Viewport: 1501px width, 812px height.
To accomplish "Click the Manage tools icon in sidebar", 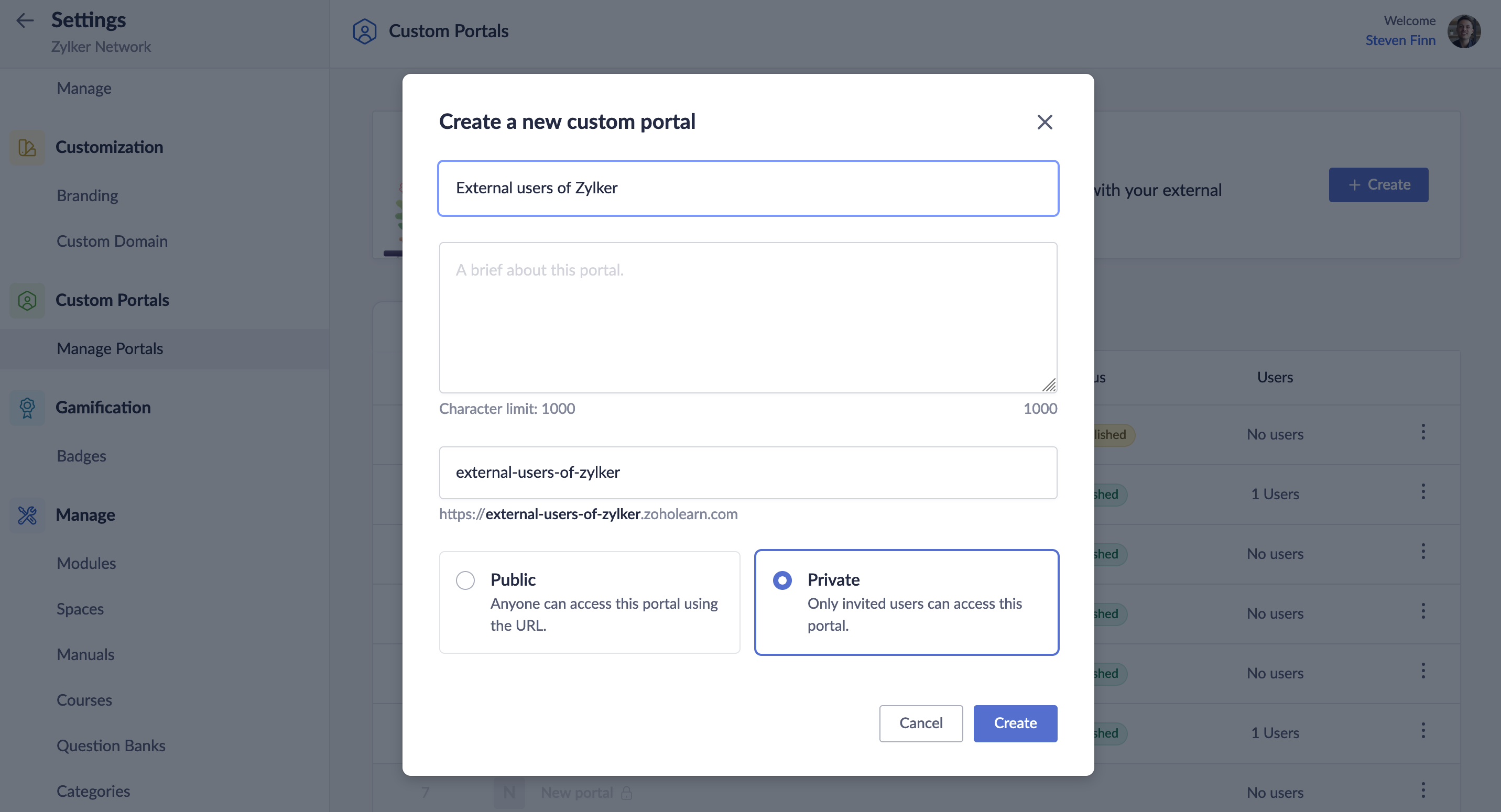I will click(x=27, y=515).
